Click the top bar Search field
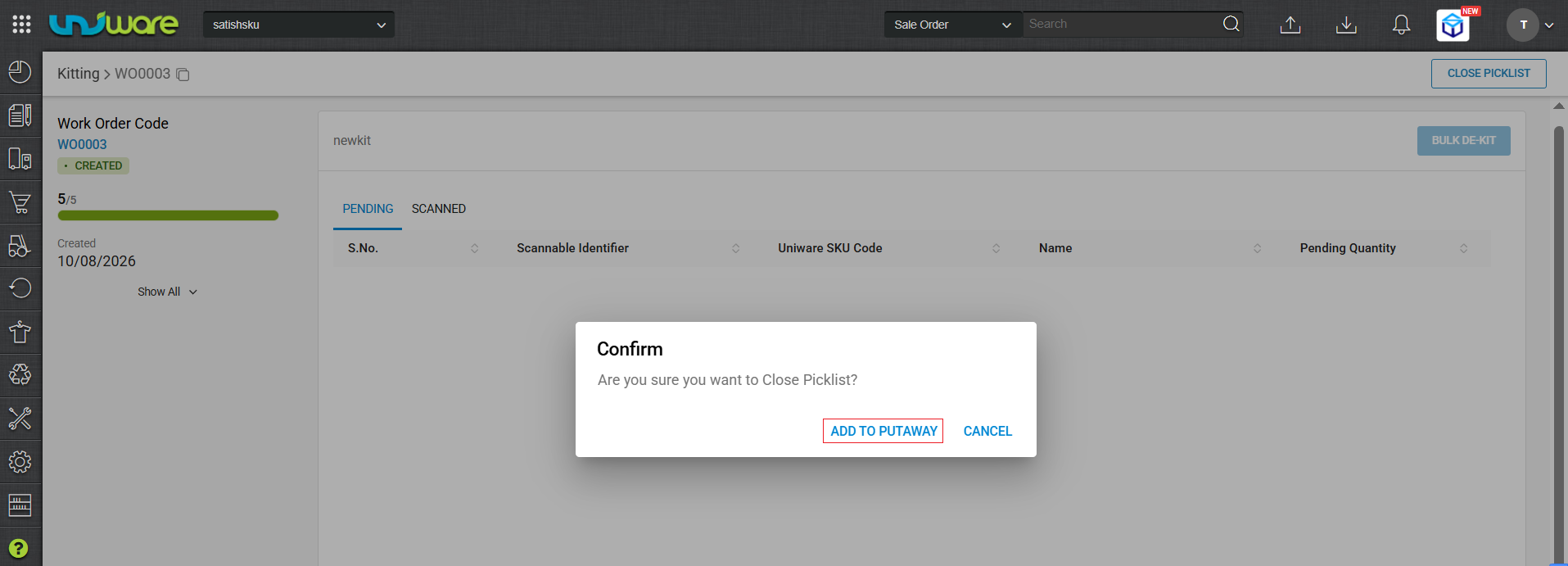Viewport: 1568px width, 566px height. tap(1123, 24)
